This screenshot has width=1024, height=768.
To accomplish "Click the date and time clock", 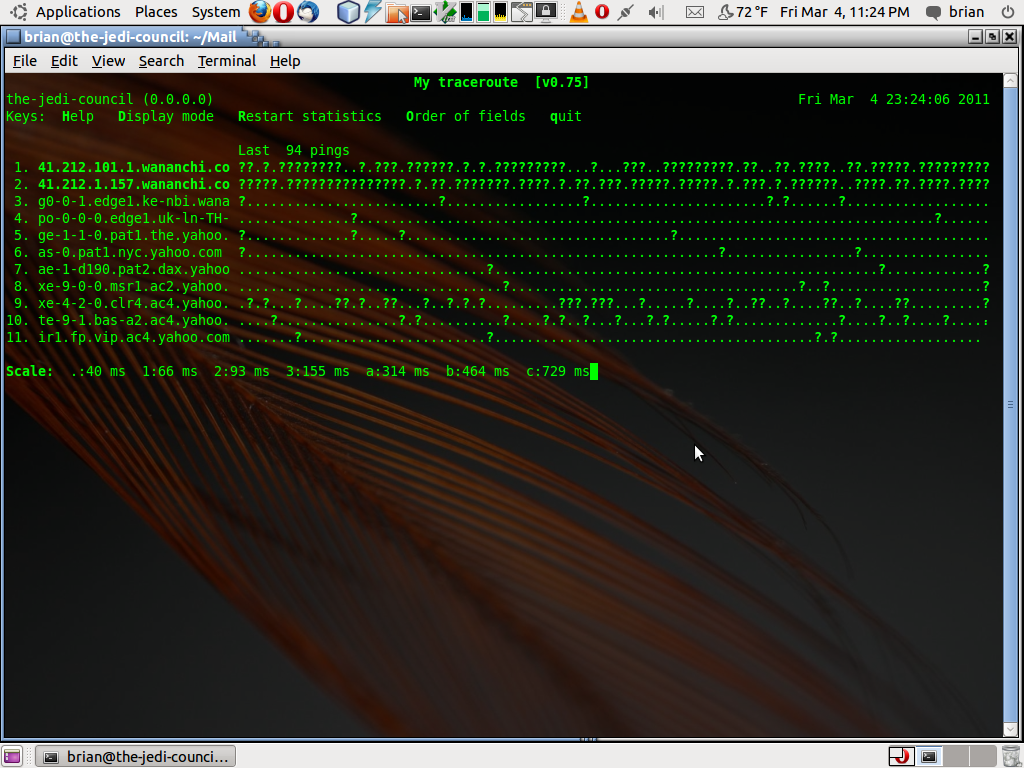I will click(x=844, y=12).
